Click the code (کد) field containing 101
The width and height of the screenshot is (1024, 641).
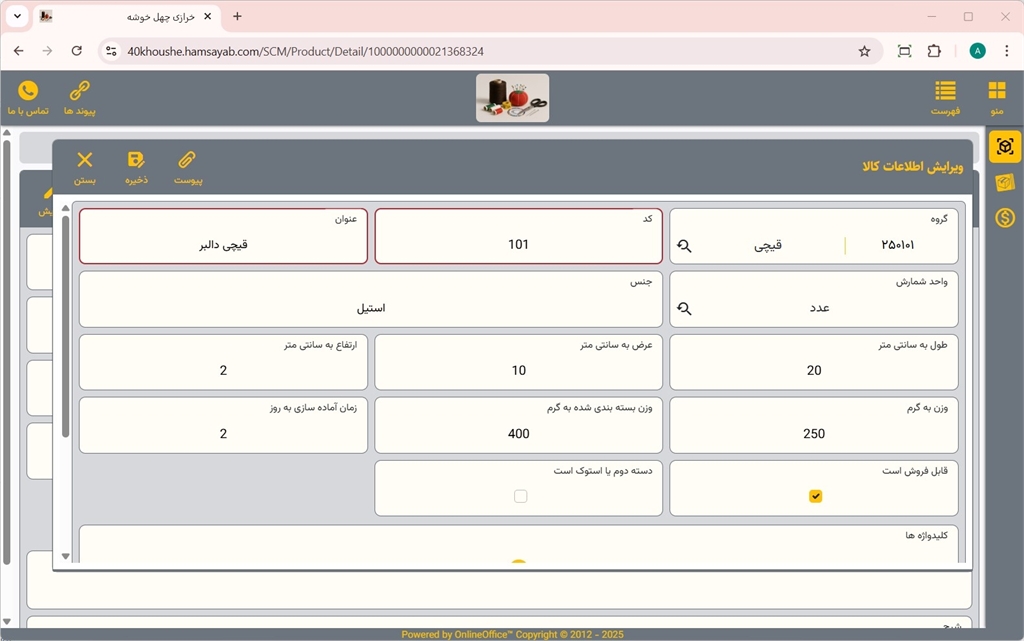tap(518, 244)
